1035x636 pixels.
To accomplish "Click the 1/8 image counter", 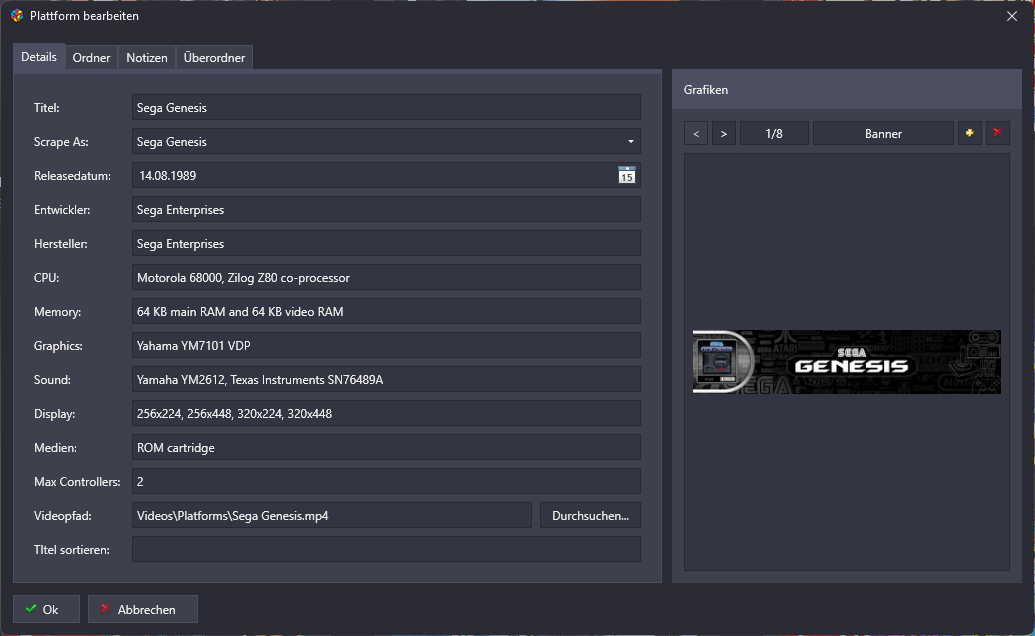I will coord(774,133).
